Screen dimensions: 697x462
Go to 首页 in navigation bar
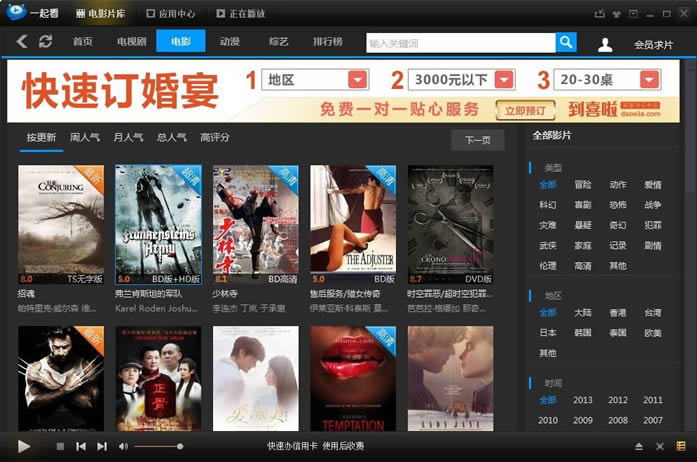pyautogui.click(x=83, y=41)
